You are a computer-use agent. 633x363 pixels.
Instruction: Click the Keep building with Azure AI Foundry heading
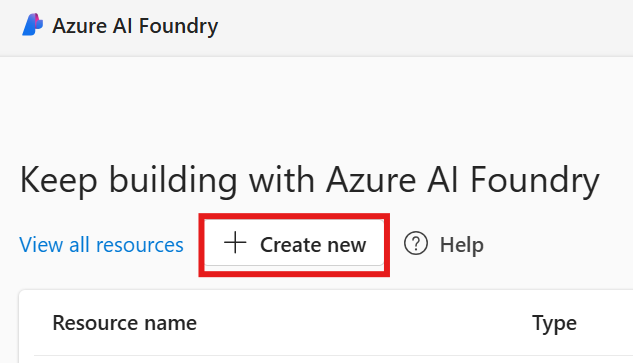[309, 180]
